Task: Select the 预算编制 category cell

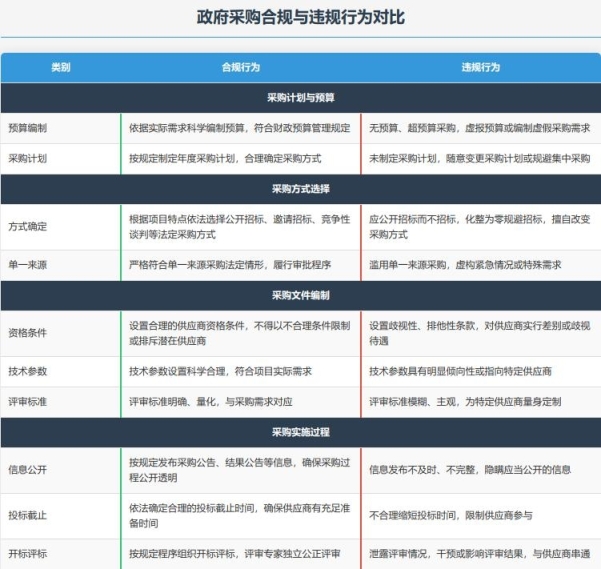Action: tap(27, 128)
